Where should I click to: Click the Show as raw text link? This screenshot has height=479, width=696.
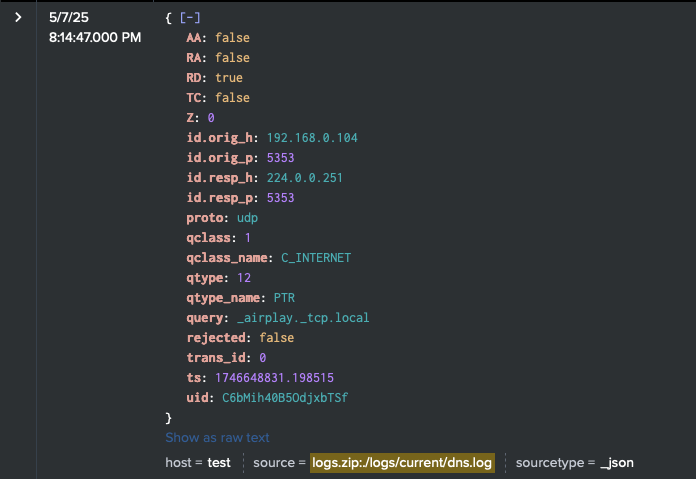click(x=217, y=438)
